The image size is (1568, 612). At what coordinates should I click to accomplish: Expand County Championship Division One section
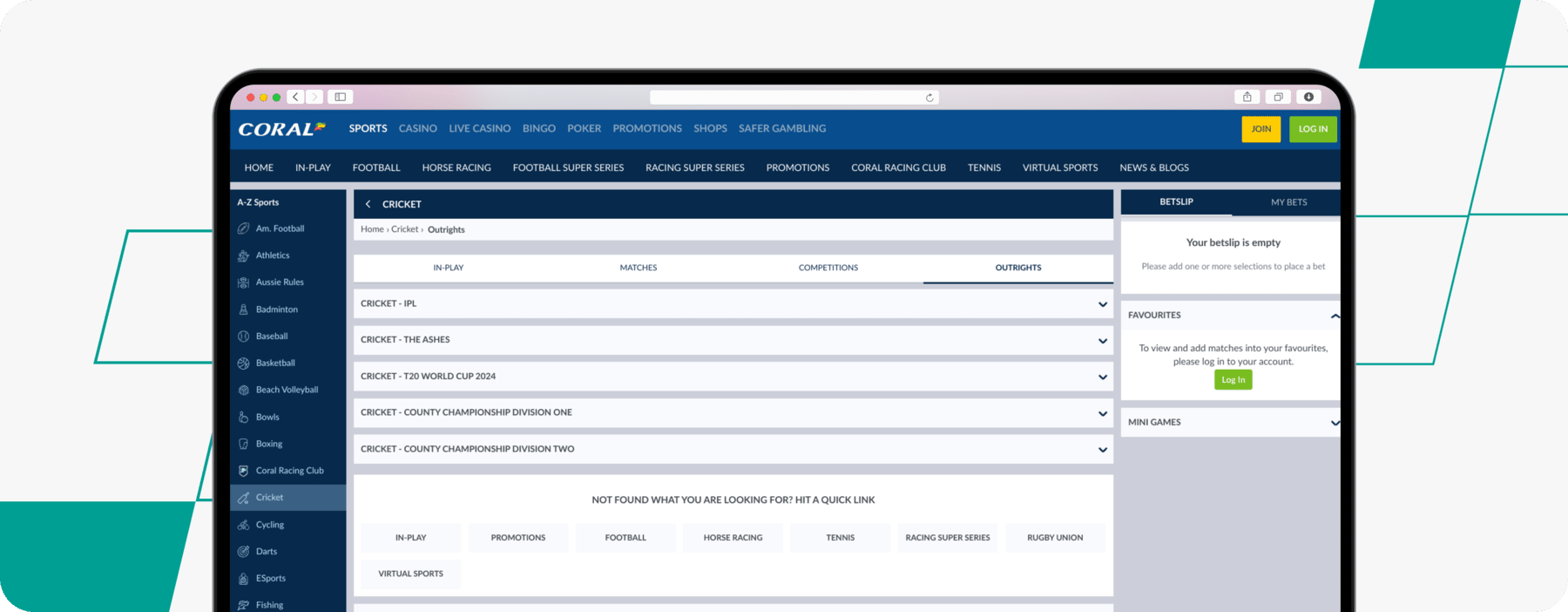(733, 412)
